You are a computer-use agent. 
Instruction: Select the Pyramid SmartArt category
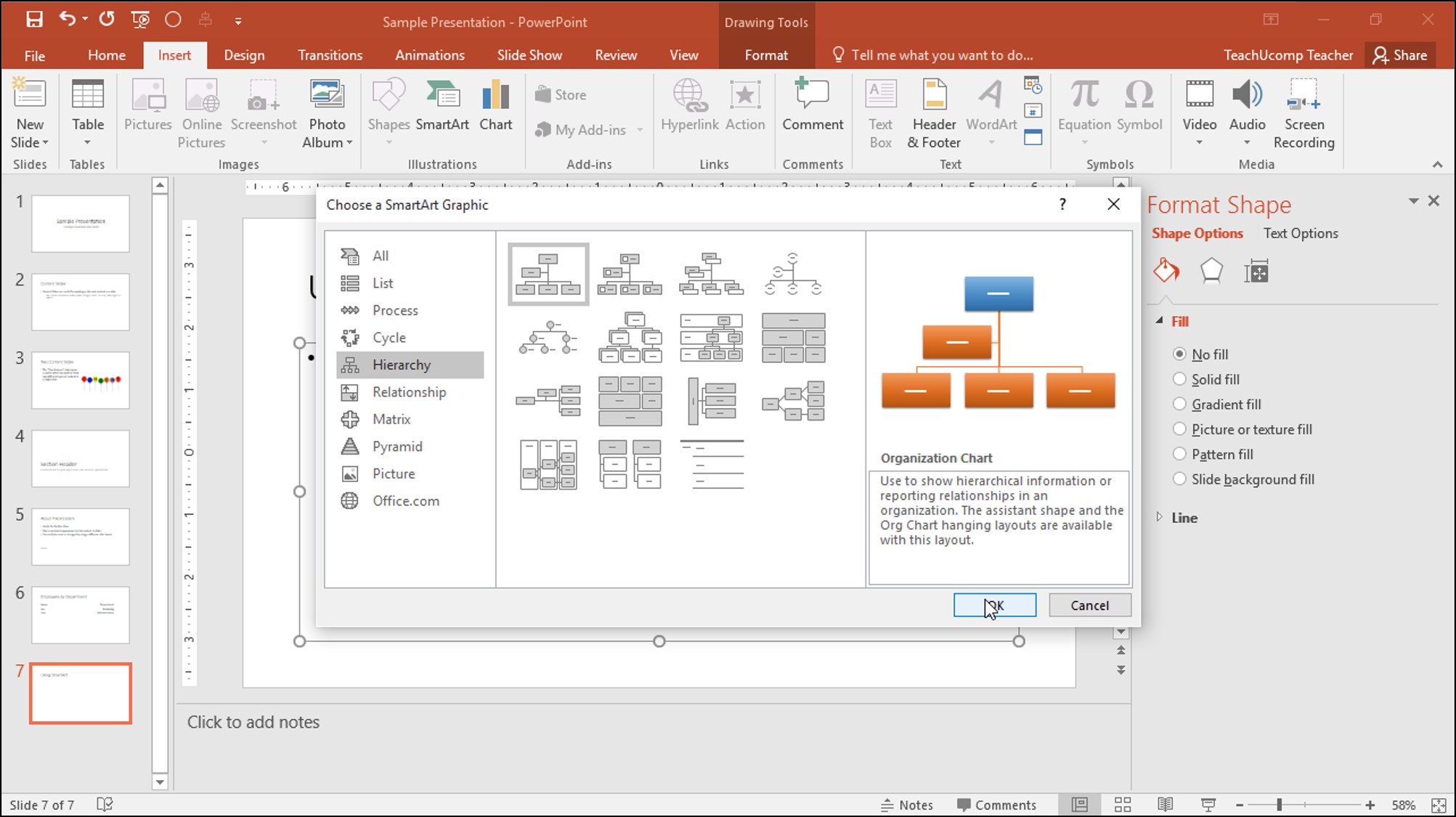tap(396, 446)
